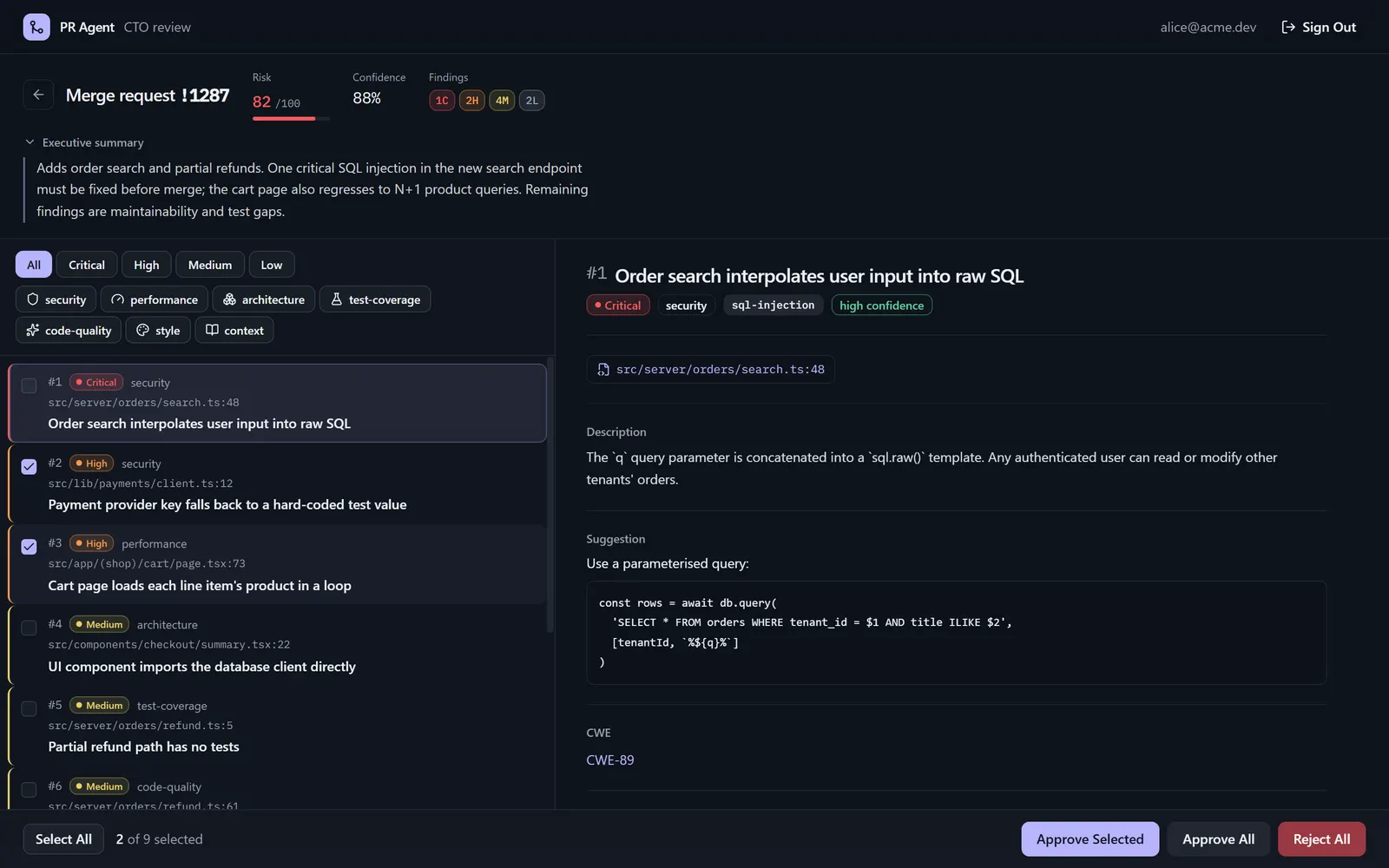The width and height of the screenshot is (1389, 868).
Task: Filter findings by Medium severity
Action: (210, 265)
